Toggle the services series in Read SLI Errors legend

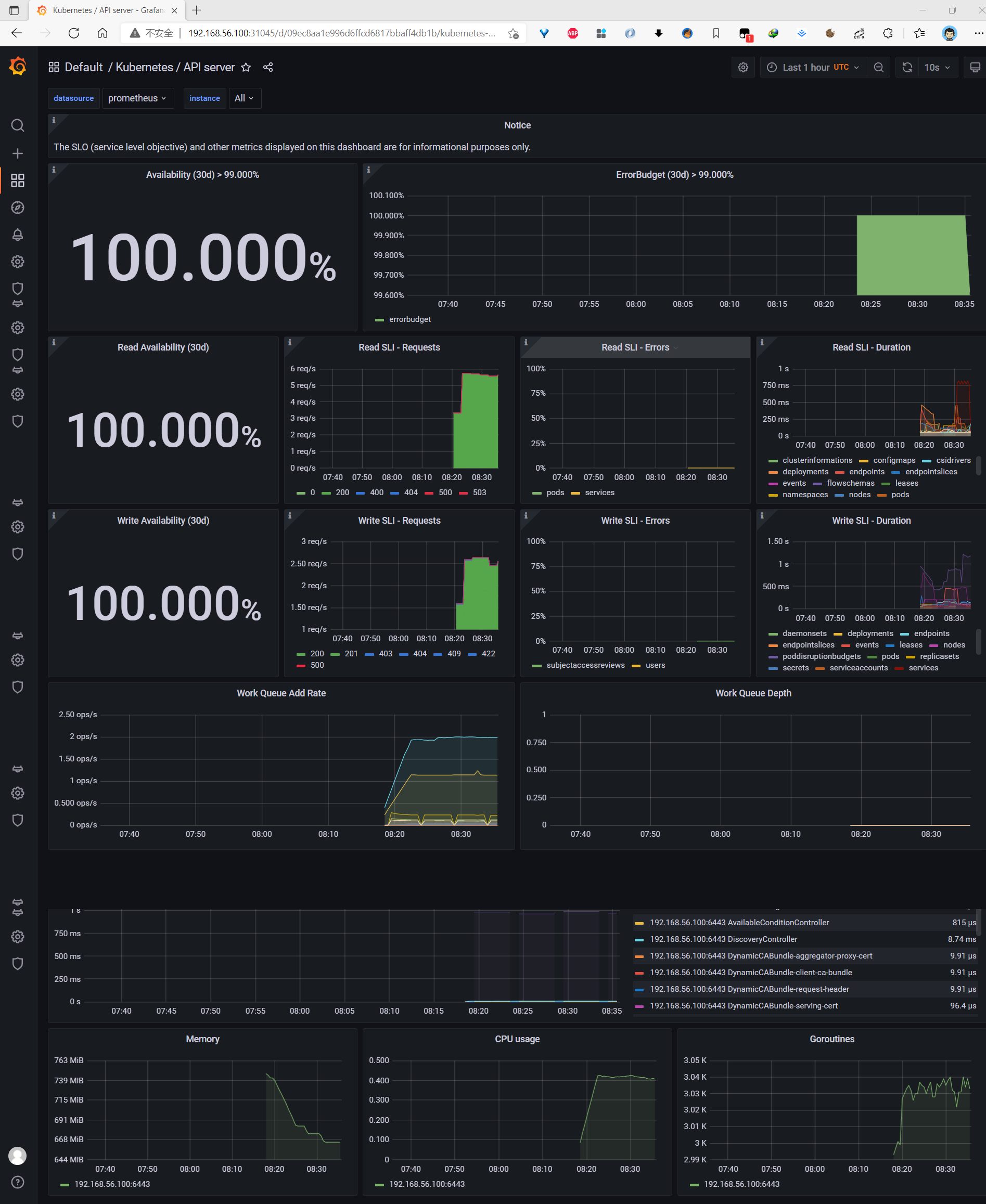point(599,493)
